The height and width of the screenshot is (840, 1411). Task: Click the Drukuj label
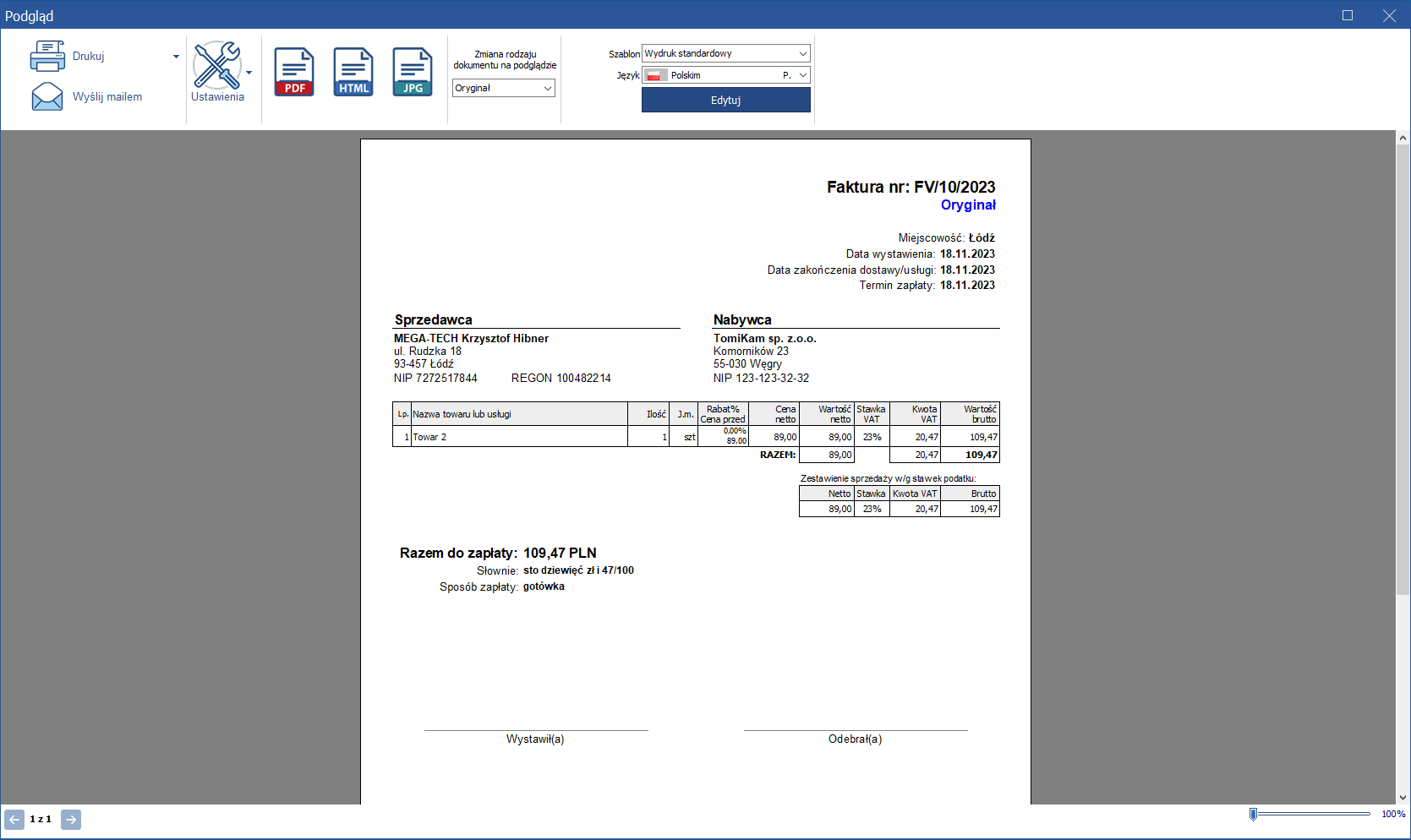pos(89,57)
